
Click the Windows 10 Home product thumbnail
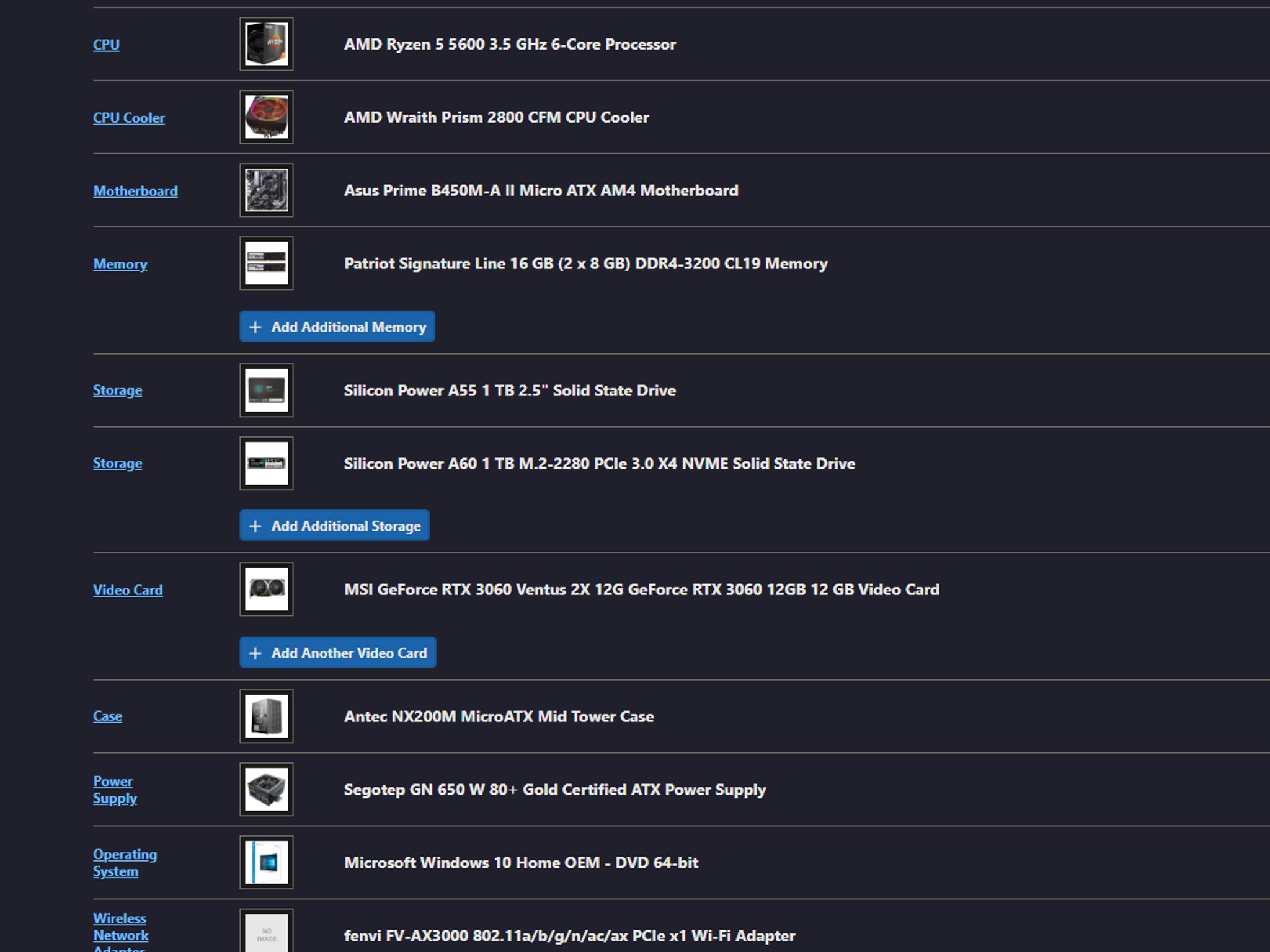[x=267, y=863]
